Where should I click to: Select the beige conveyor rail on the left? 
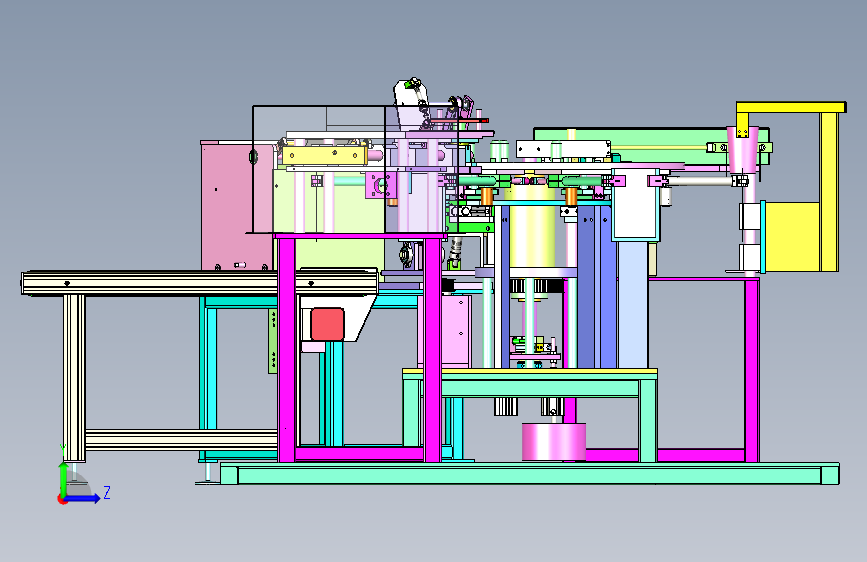coord(199,283)
